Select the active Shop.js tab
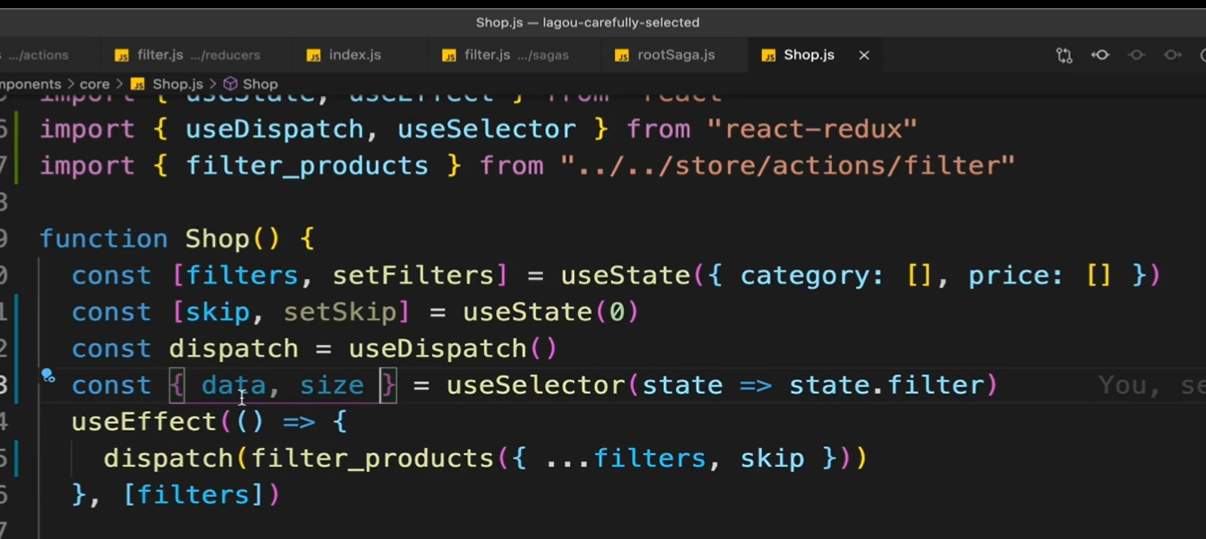The height and width of the screenshot is (539, 1206). click(808, 55)
